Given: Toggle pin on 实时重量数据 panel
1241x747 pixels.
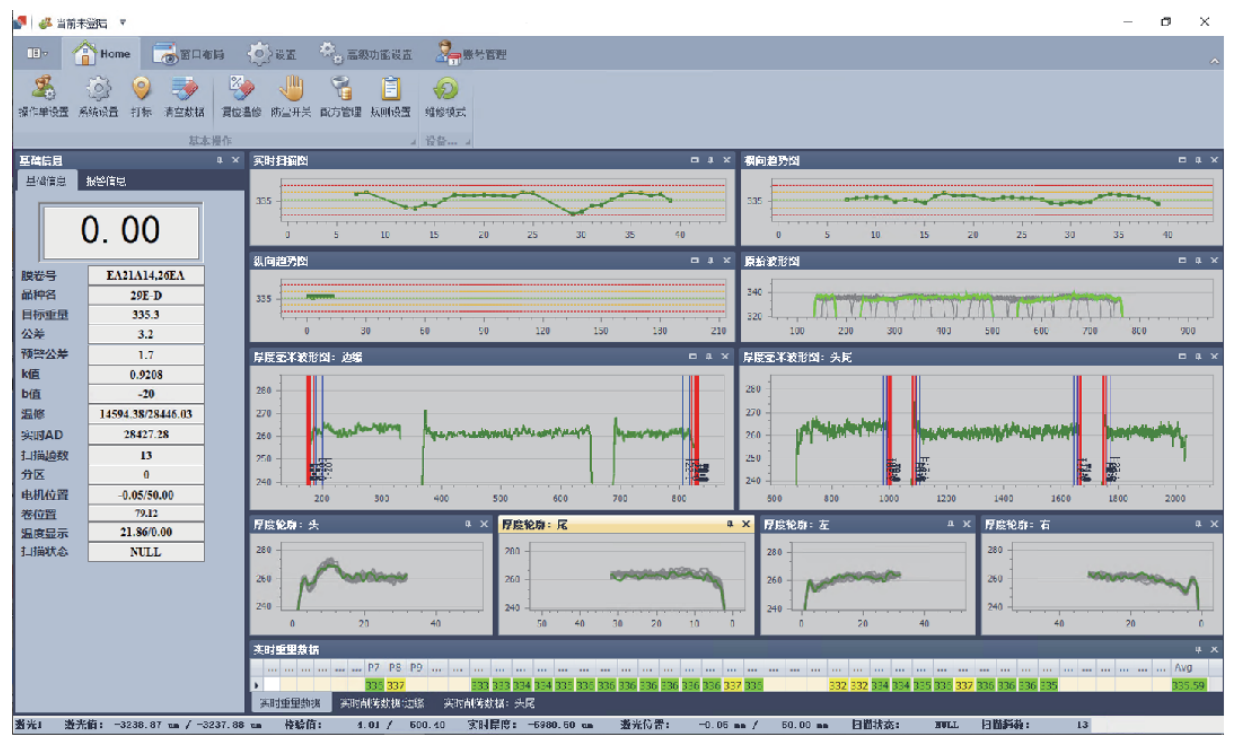Looking at the screenshot, I should pyautogui.click(x=1198, y=650).
